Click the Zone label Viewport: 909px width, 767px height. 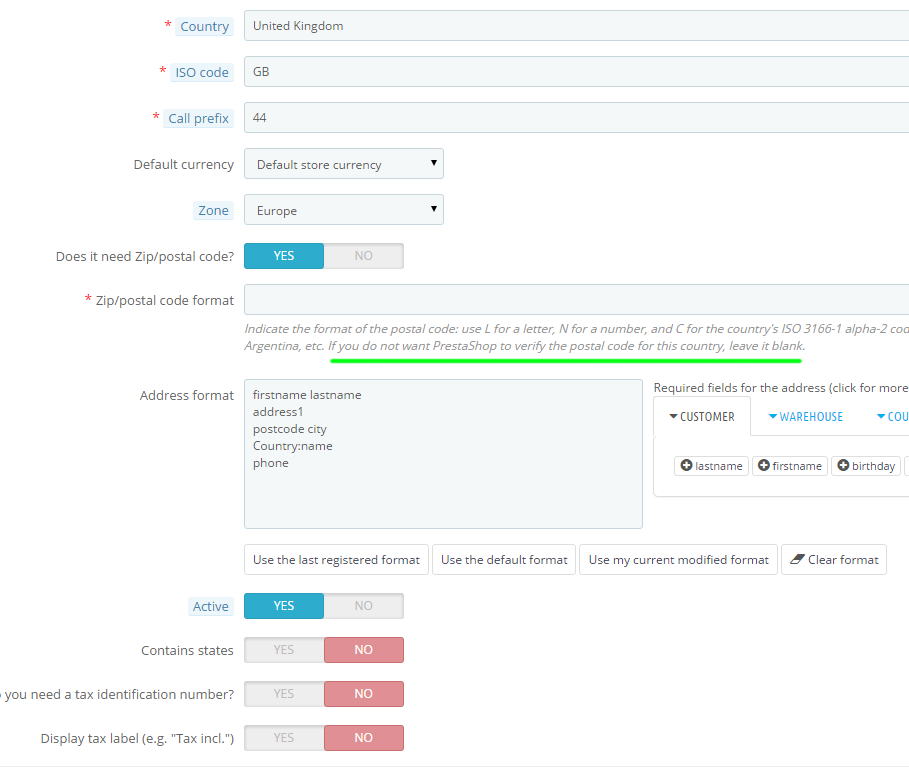tap(213, 210)
